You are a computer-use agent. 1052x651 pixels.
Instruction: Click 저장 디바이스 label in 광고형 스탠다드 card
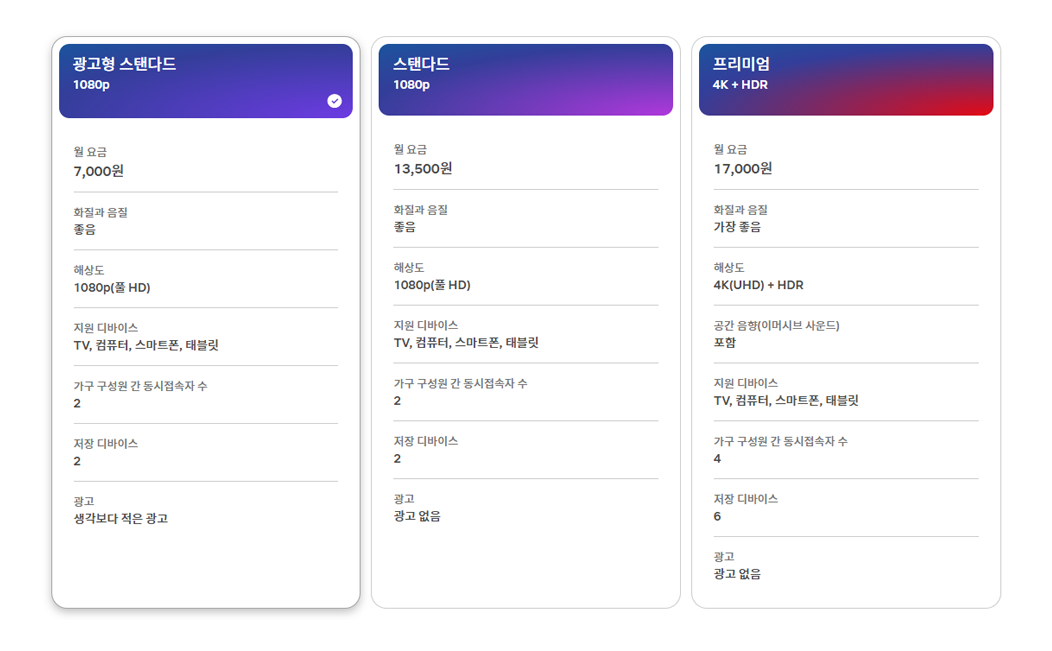(105, 444)
